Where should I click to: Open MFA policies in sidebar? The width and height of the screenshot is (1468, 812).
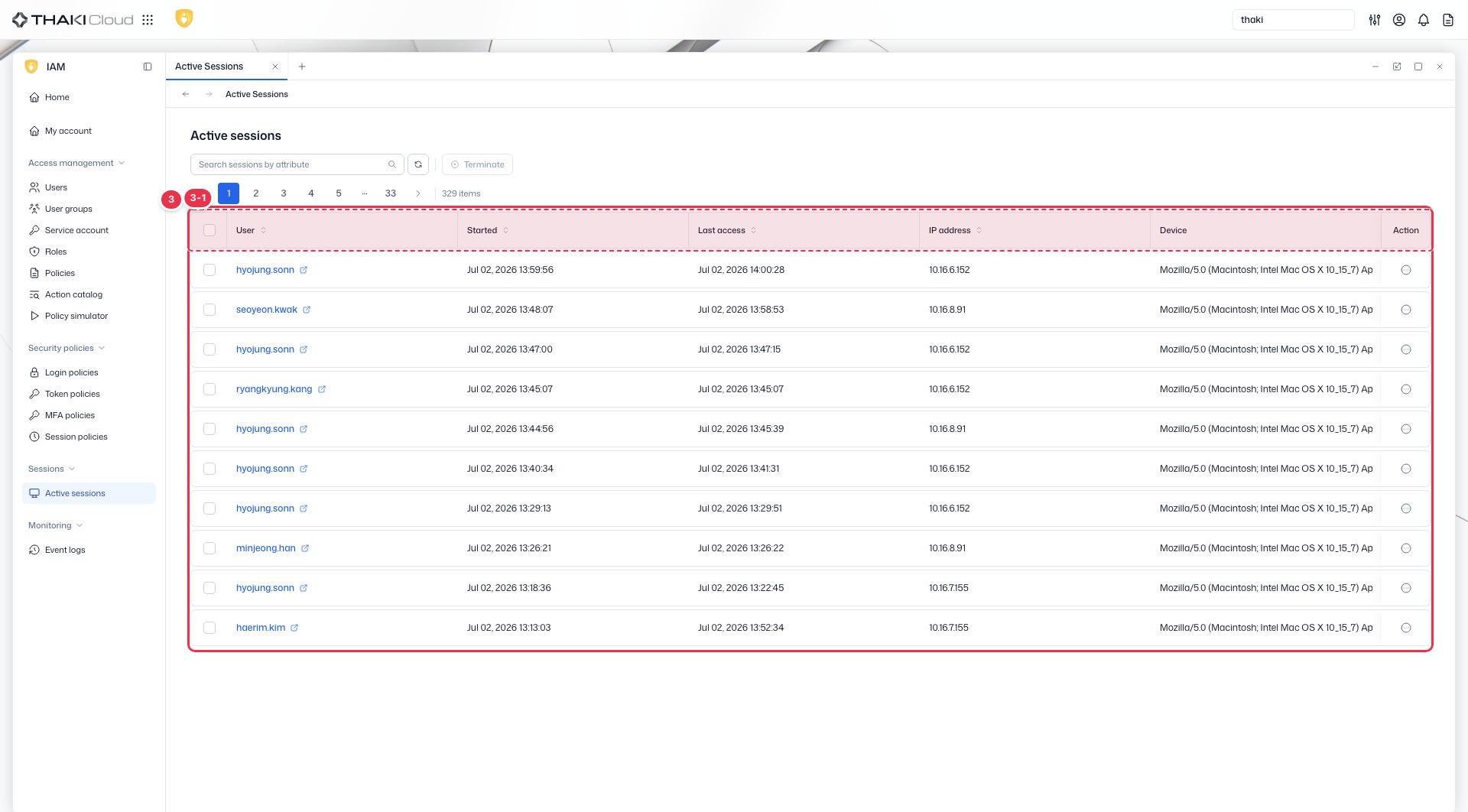(x=89, y=415)
